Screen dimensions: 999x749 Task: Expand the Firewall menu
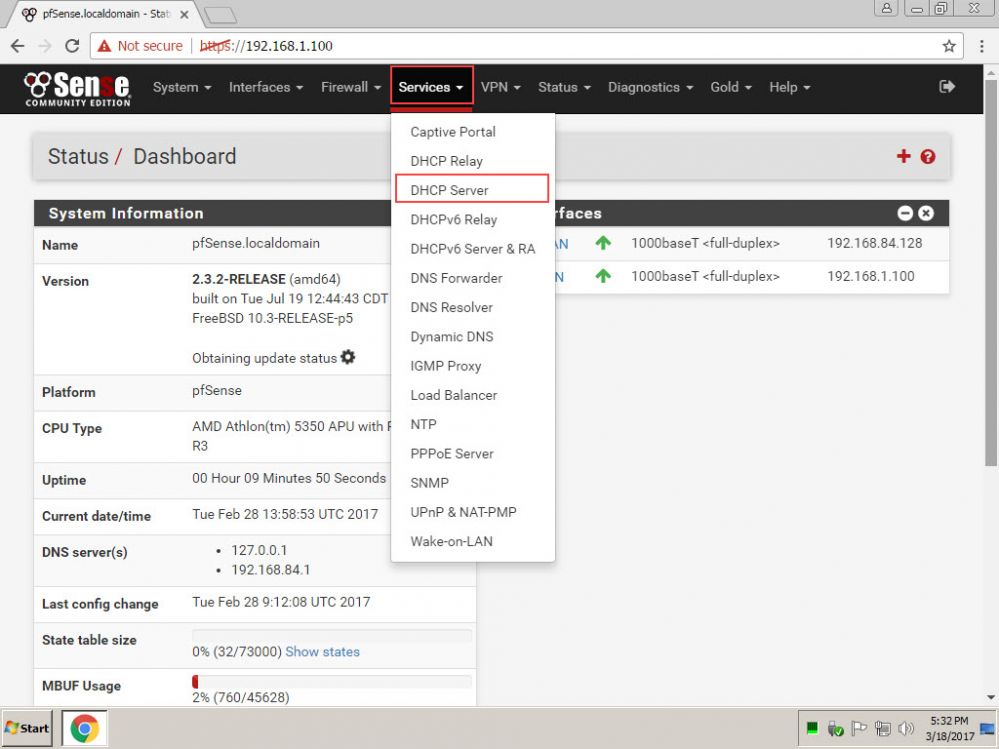[350, 87]
